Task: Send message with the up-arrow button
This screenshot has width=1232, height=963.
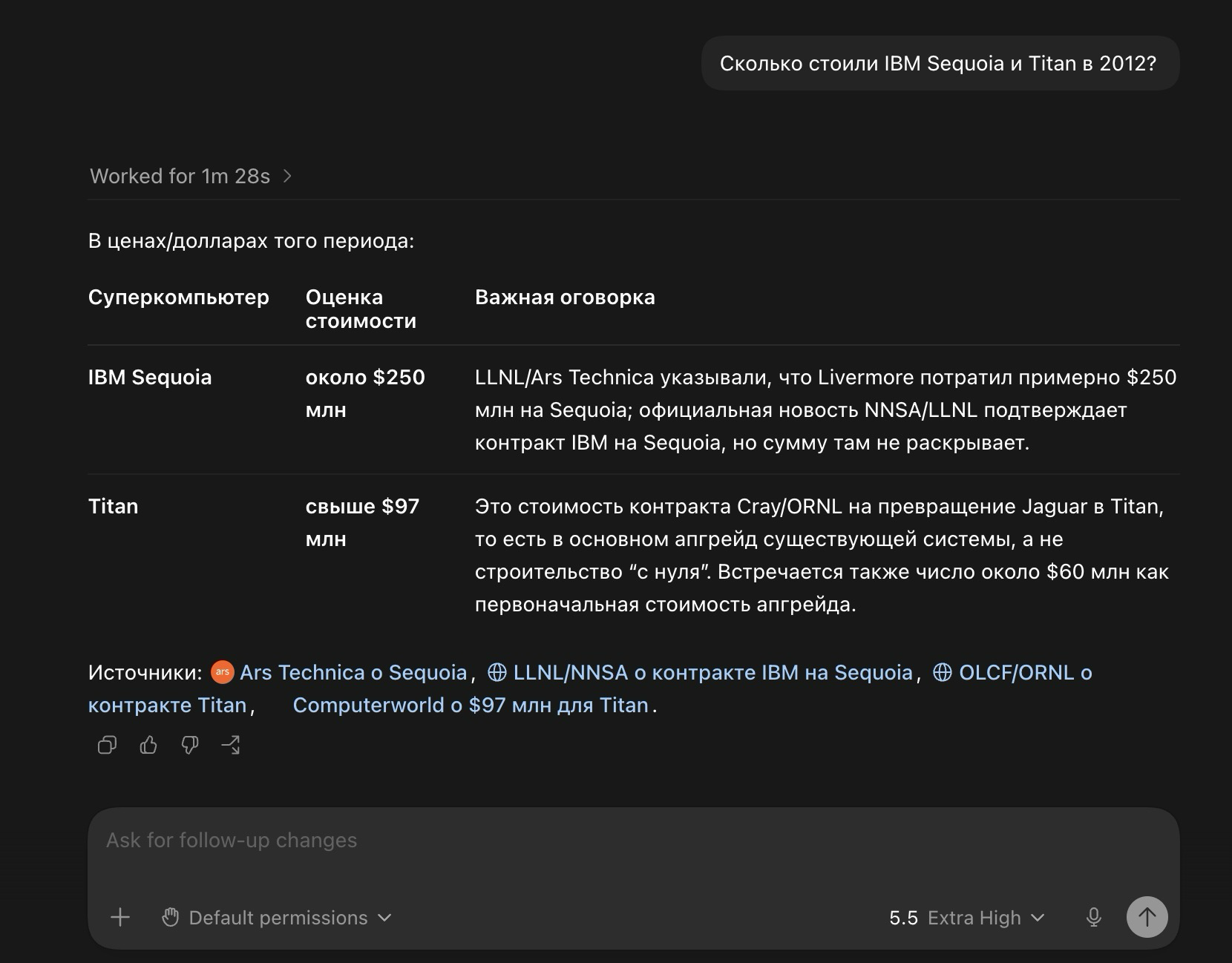Action: point(1147,917)
